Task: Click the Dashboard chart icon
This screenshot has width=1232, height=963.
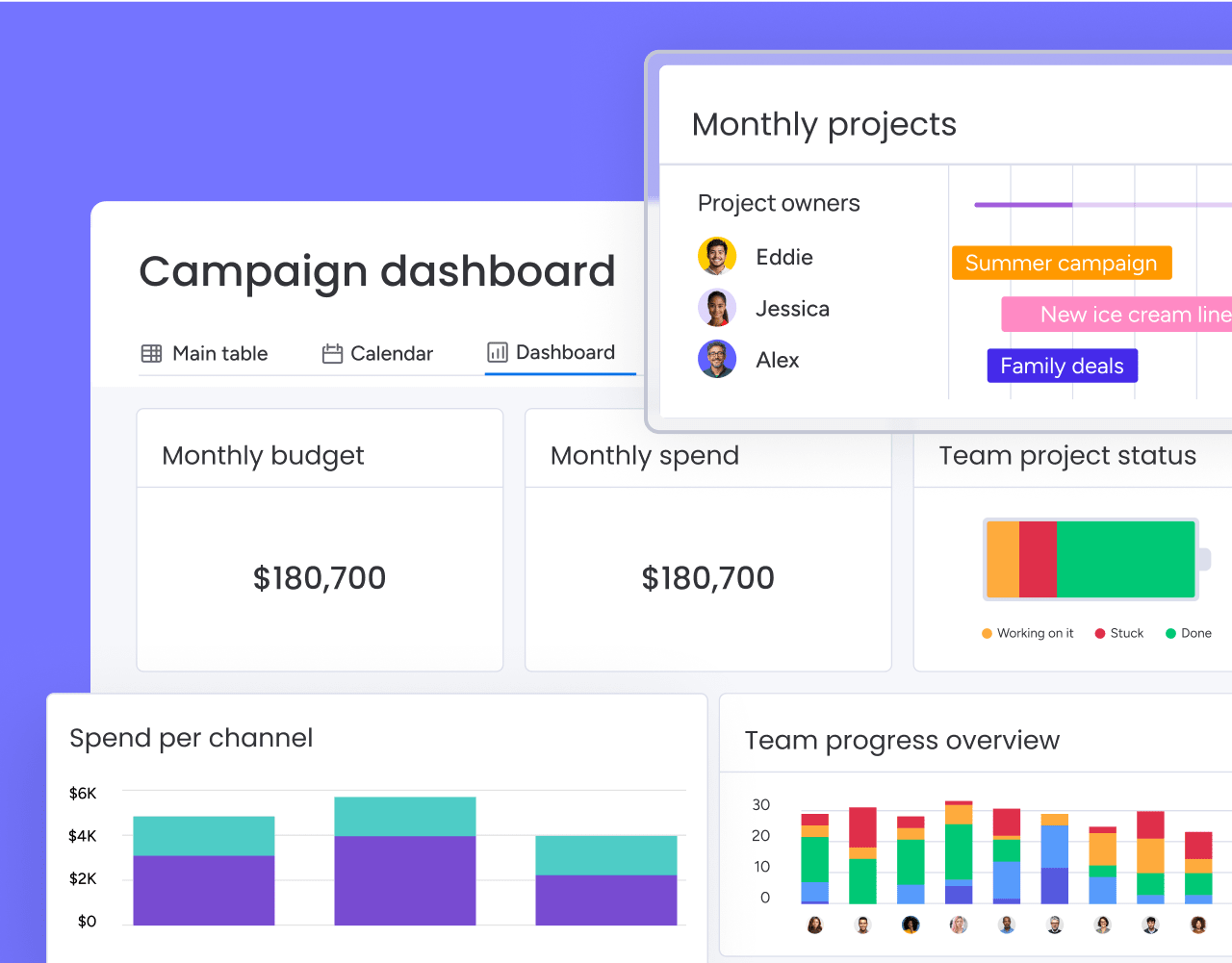Action: pos(498,352)
